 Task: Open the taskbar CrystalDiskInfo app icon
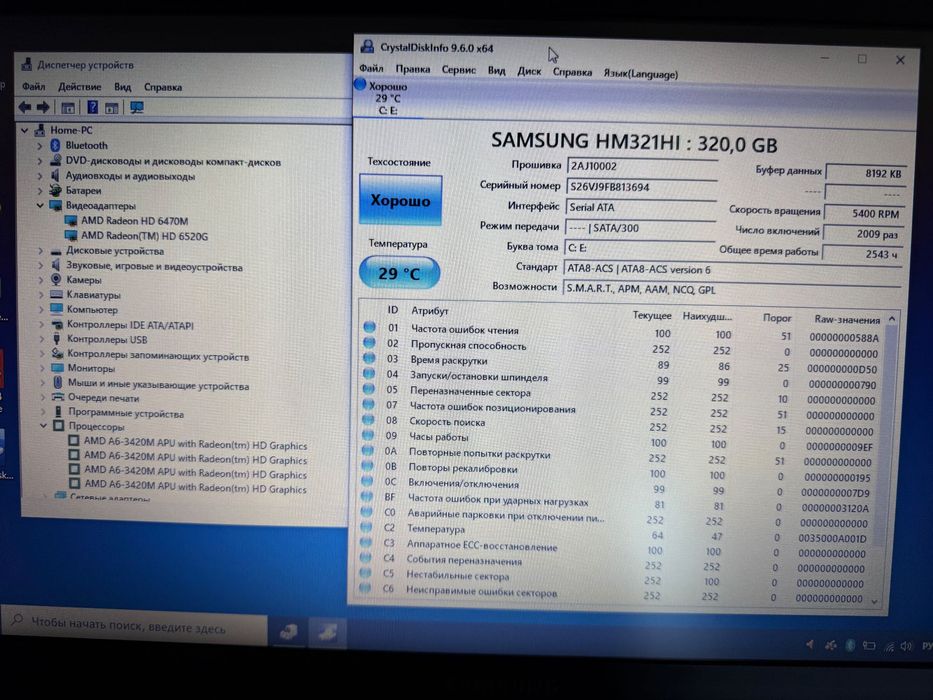[328, 632]
